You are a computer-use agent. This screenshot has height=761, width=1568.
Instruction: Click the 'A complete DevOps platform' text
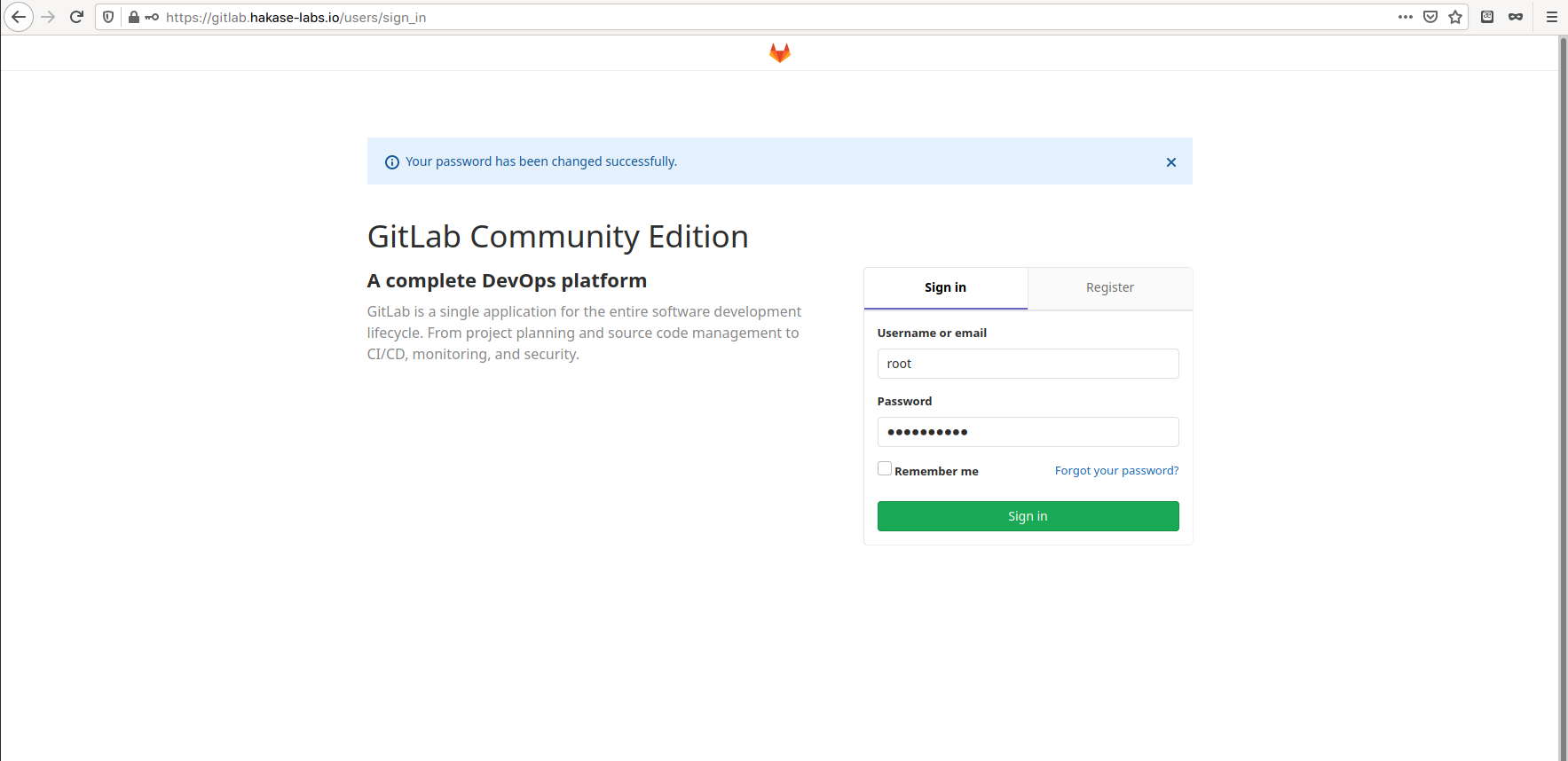tap(507, 281)
